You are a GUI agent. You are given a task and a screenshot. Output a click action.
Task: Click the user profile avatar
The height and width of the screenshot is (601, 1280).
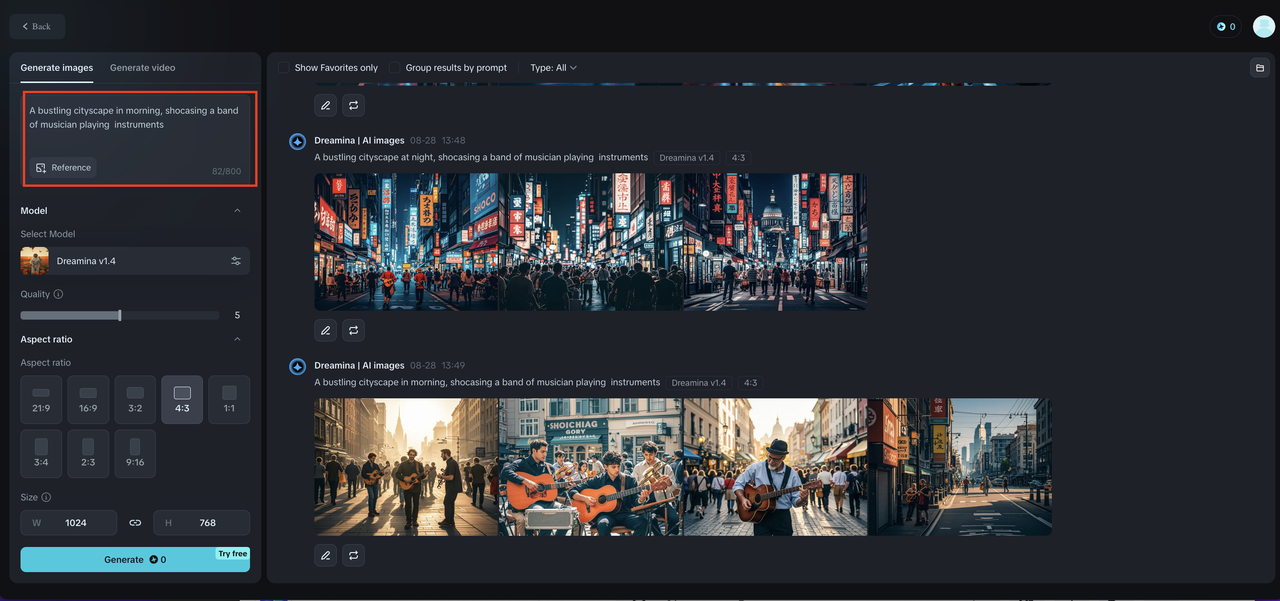1263,27
